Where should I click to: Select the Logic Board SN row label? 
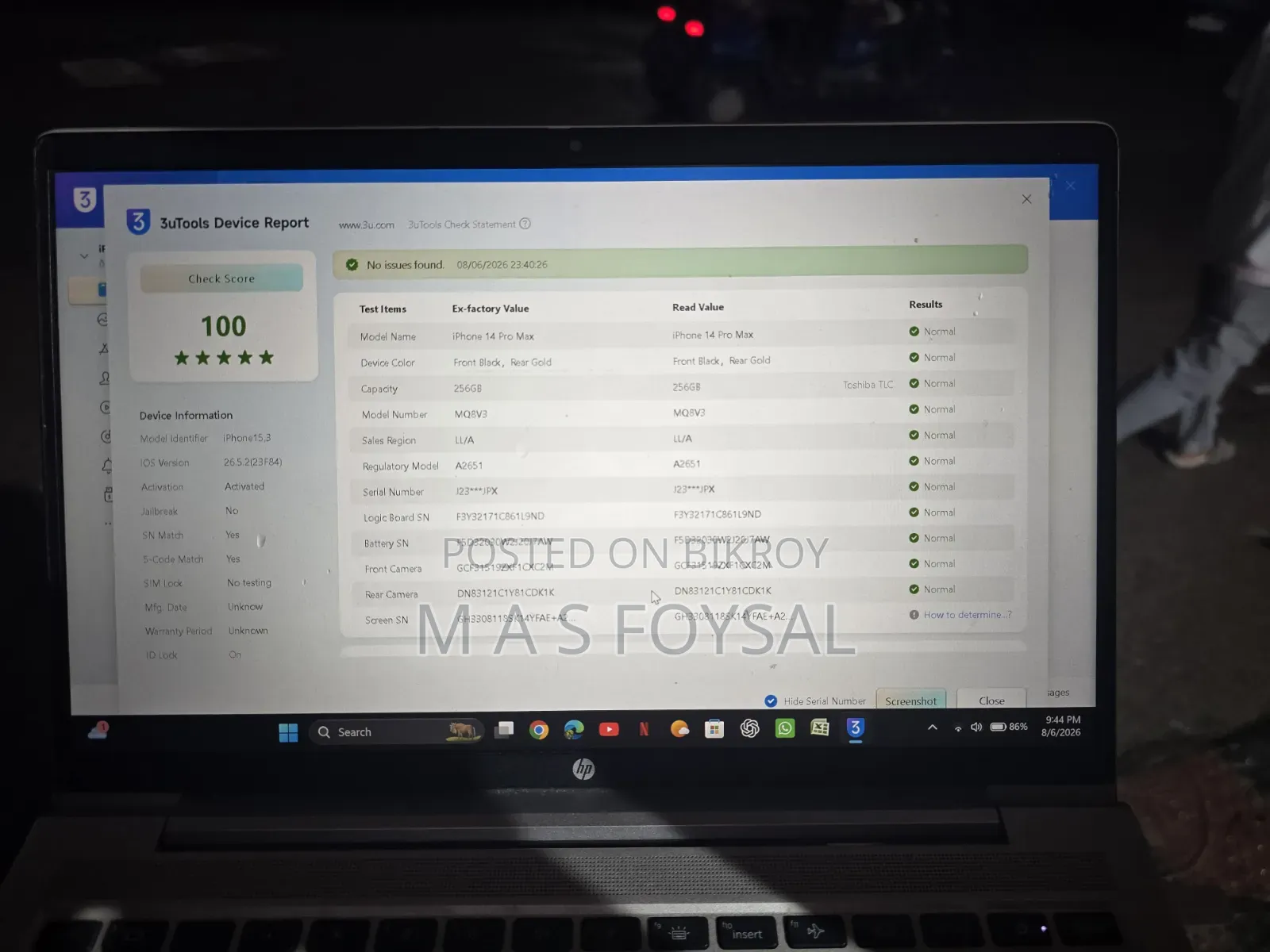click(x=396, y=518)
